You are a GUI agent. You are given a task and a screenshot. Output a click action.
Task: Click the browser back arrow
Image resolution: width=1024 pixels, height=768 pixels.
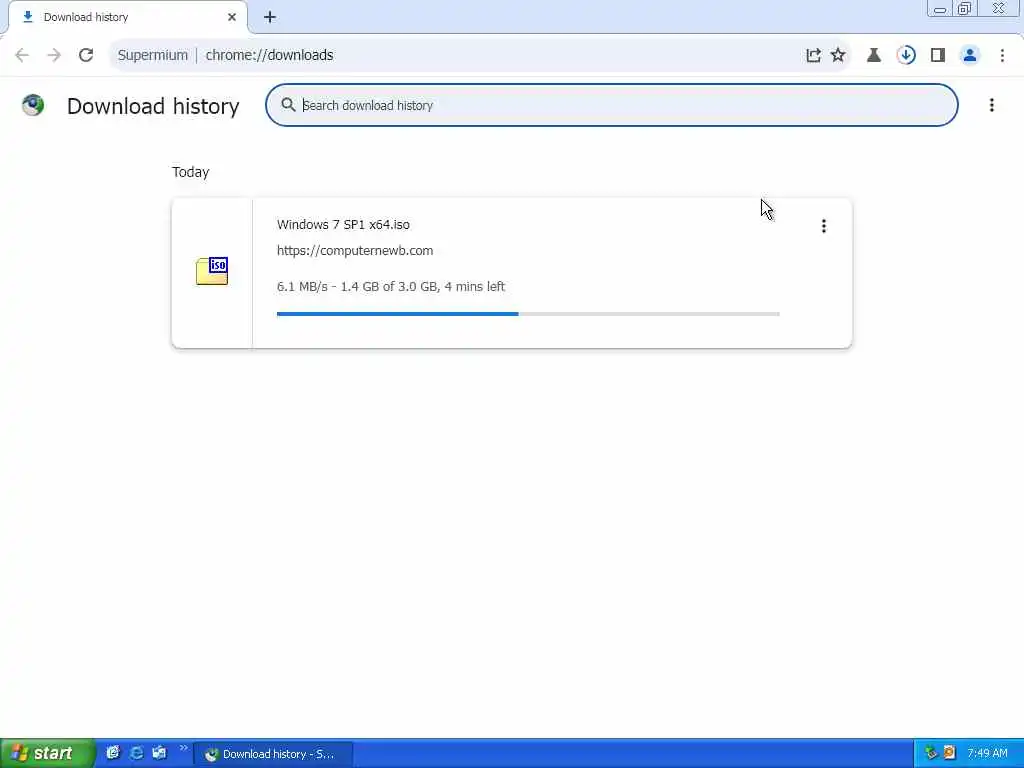tap(22, 55)
